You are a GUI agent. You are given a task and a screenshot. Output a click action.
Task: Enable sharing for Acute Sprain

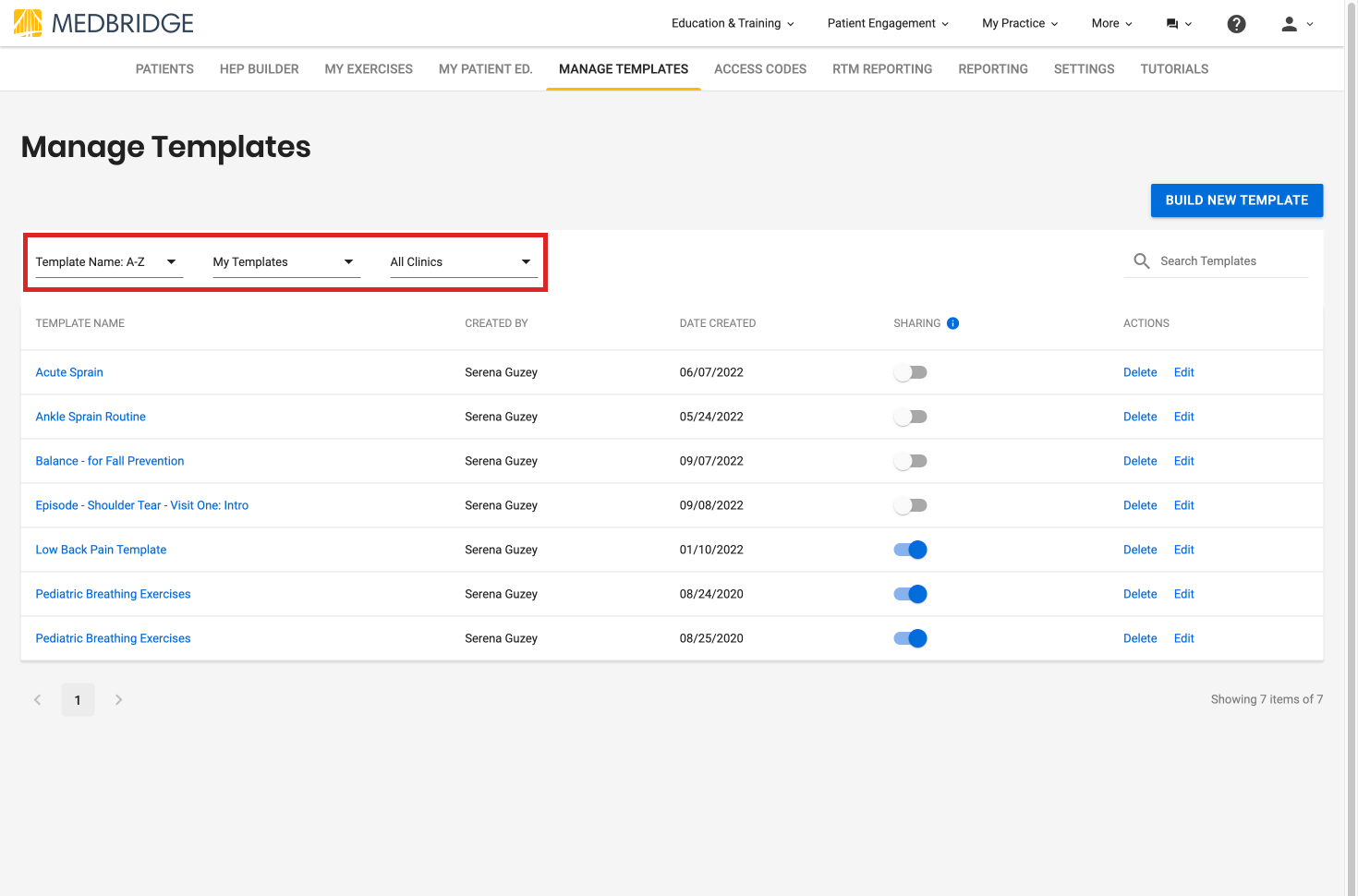[x=910, y=372]
